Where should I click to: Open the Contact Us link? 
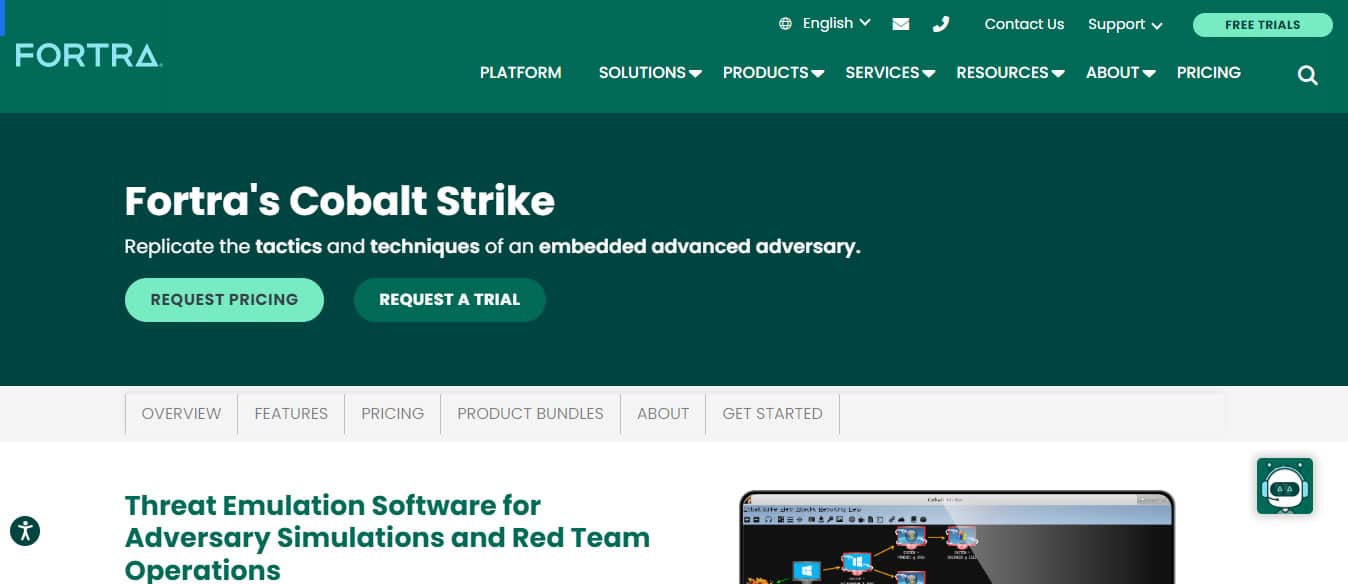(1024, 24)
